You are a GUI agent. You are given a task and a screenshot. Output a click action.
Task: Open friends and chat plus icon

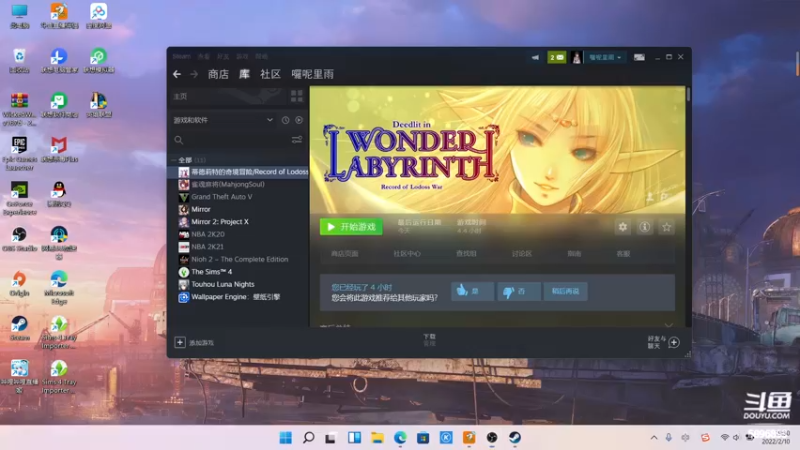[x=673, y=342]
